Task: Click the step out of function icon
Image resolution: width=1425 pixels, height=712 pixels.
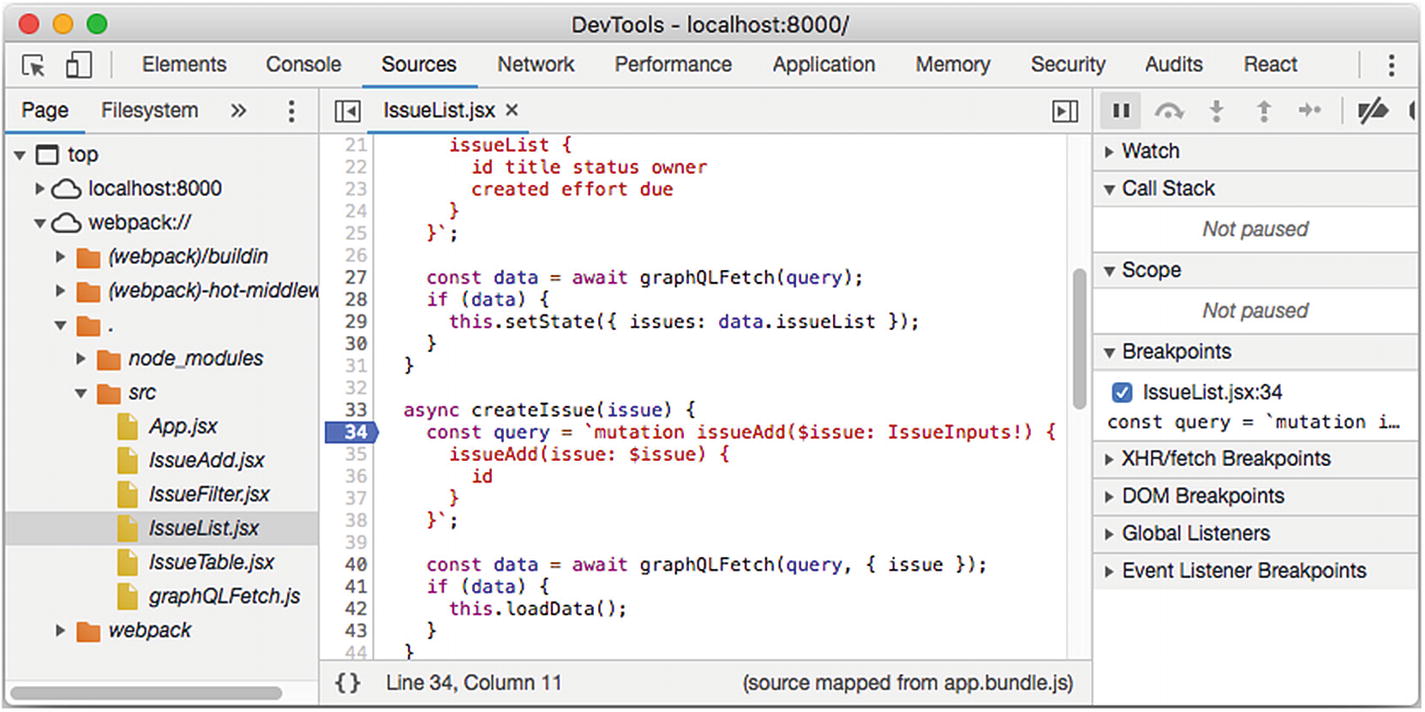Action: (1263, 111)
